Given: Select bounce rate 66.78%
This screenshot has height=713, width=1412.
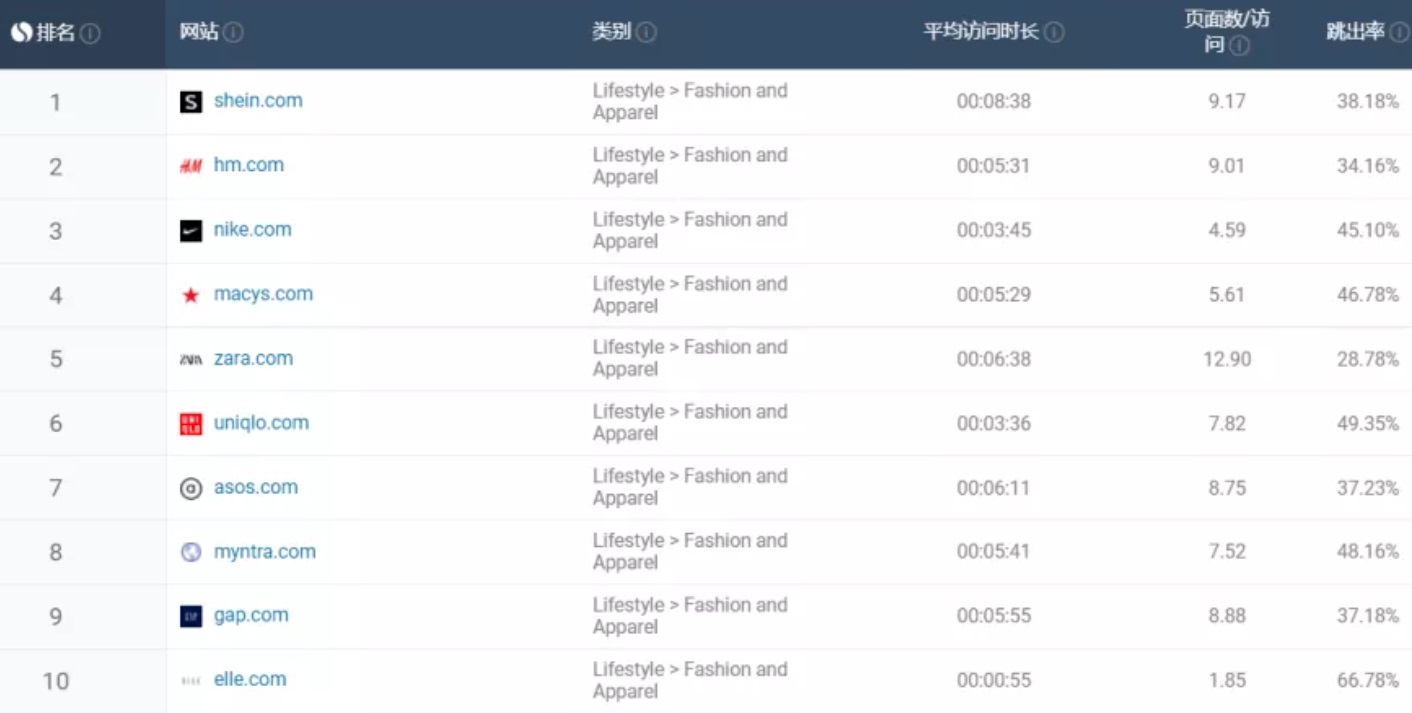Looking at the screenshot, I should click(x=1368, y=680).
